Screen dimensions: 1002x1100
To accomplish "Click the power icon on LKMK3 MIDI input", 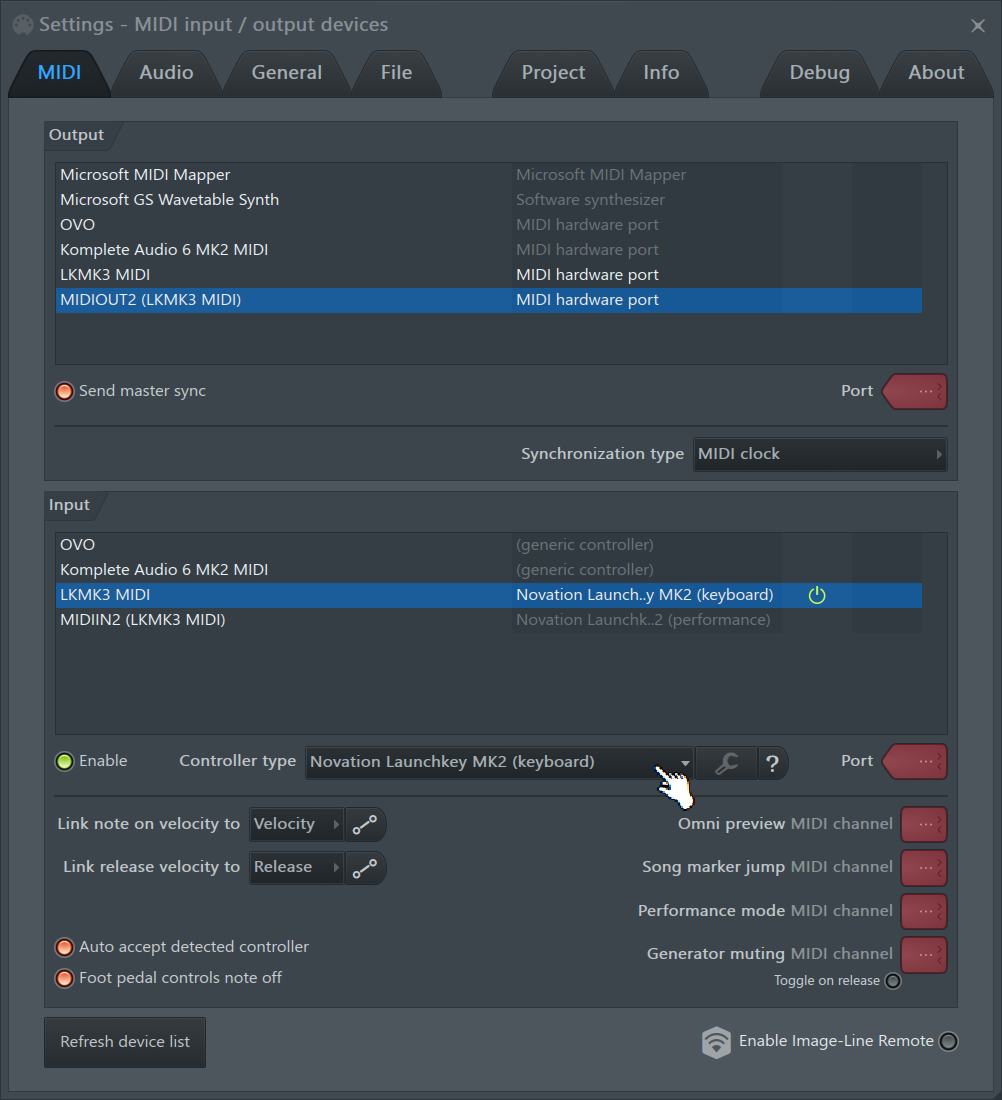I will tap(817, 596).
